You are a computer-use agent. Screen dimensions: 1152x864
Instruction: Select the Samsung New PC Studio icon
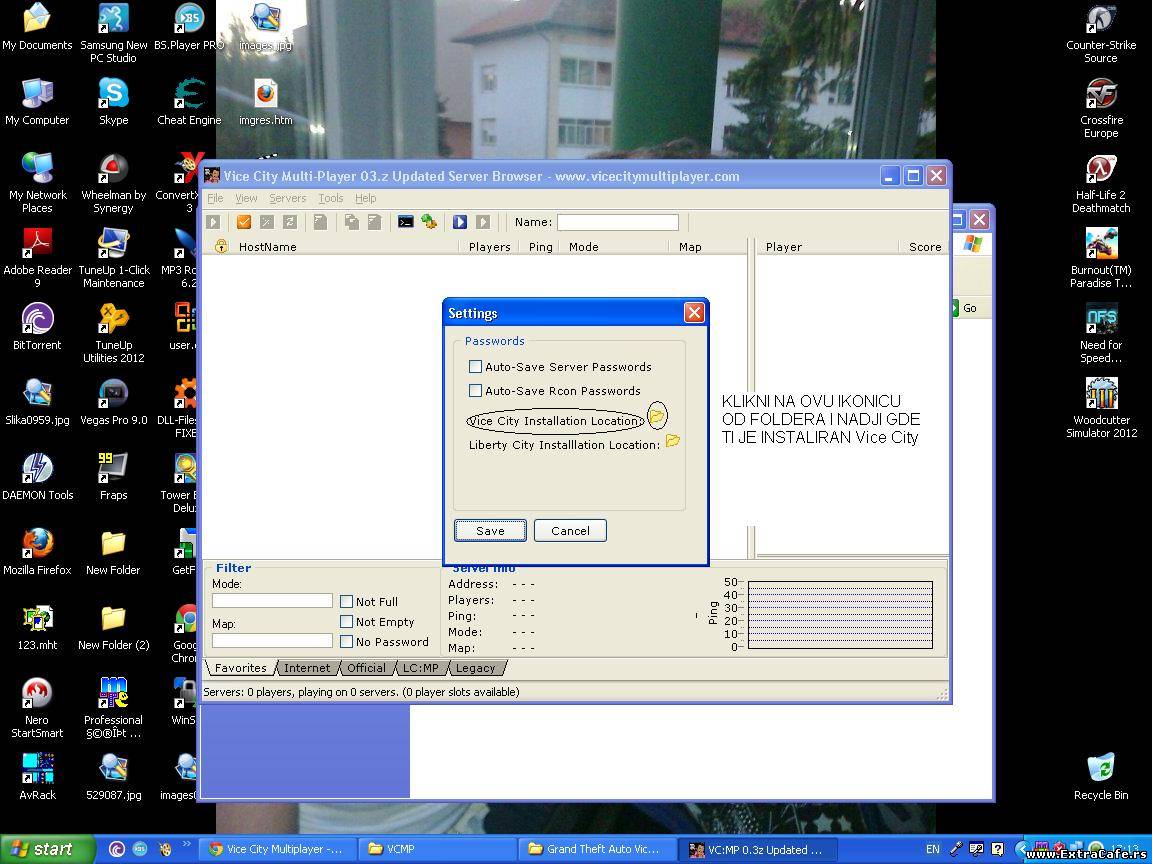[113, 33]
